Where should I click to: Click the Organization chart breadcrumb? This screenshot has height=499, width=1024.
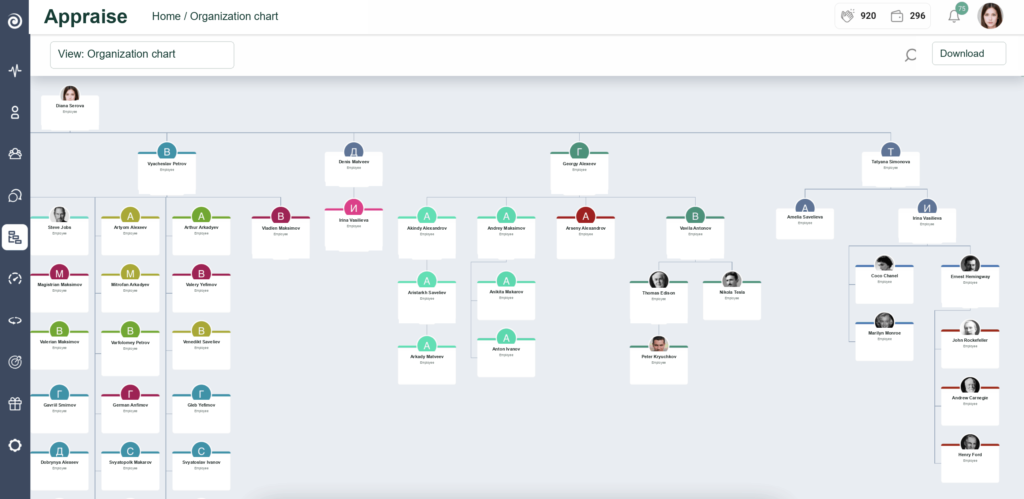coord(234,16)
